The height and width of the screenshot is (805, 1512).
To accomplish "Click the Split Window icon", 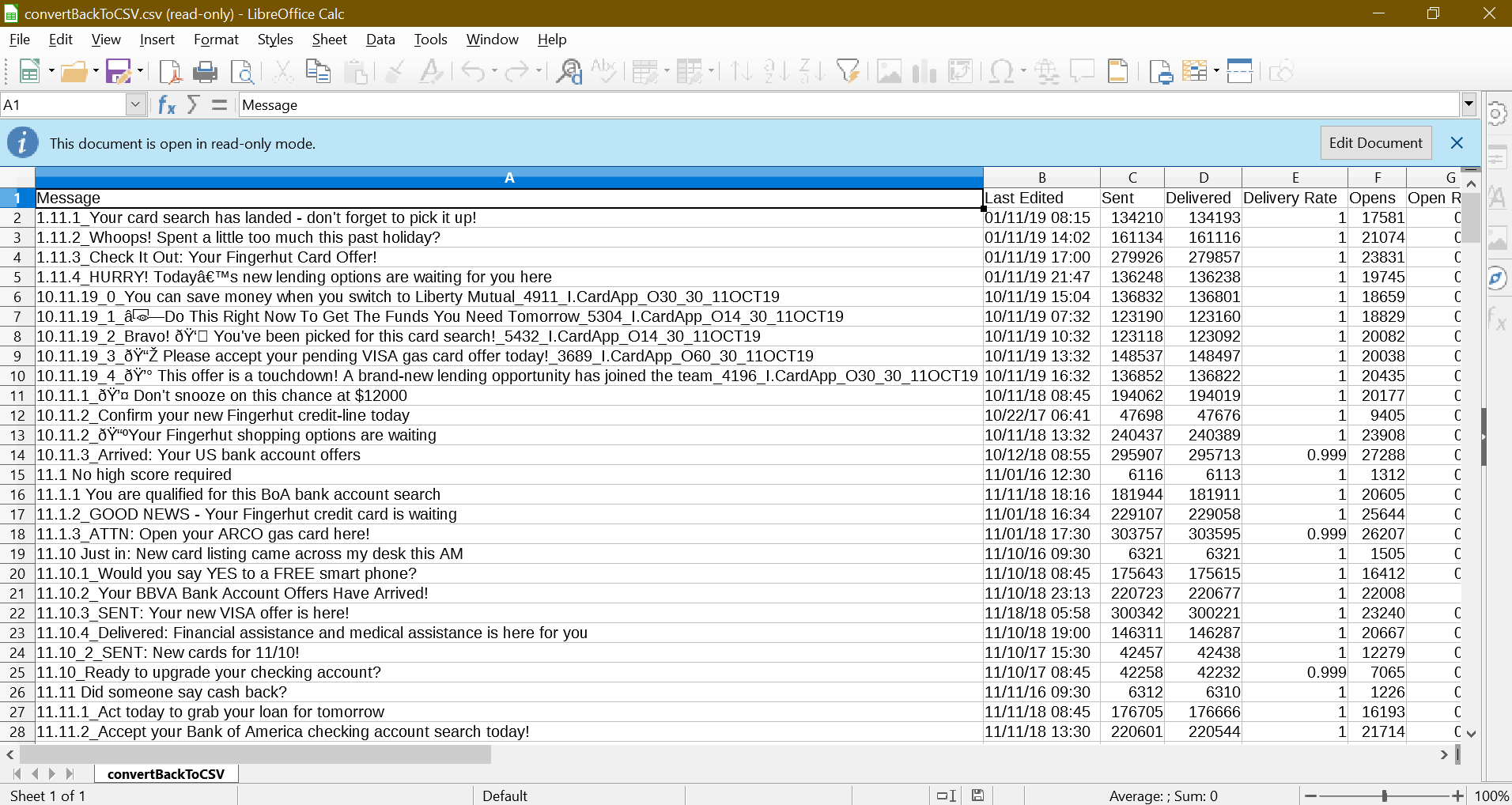I will pos(1240,72).
